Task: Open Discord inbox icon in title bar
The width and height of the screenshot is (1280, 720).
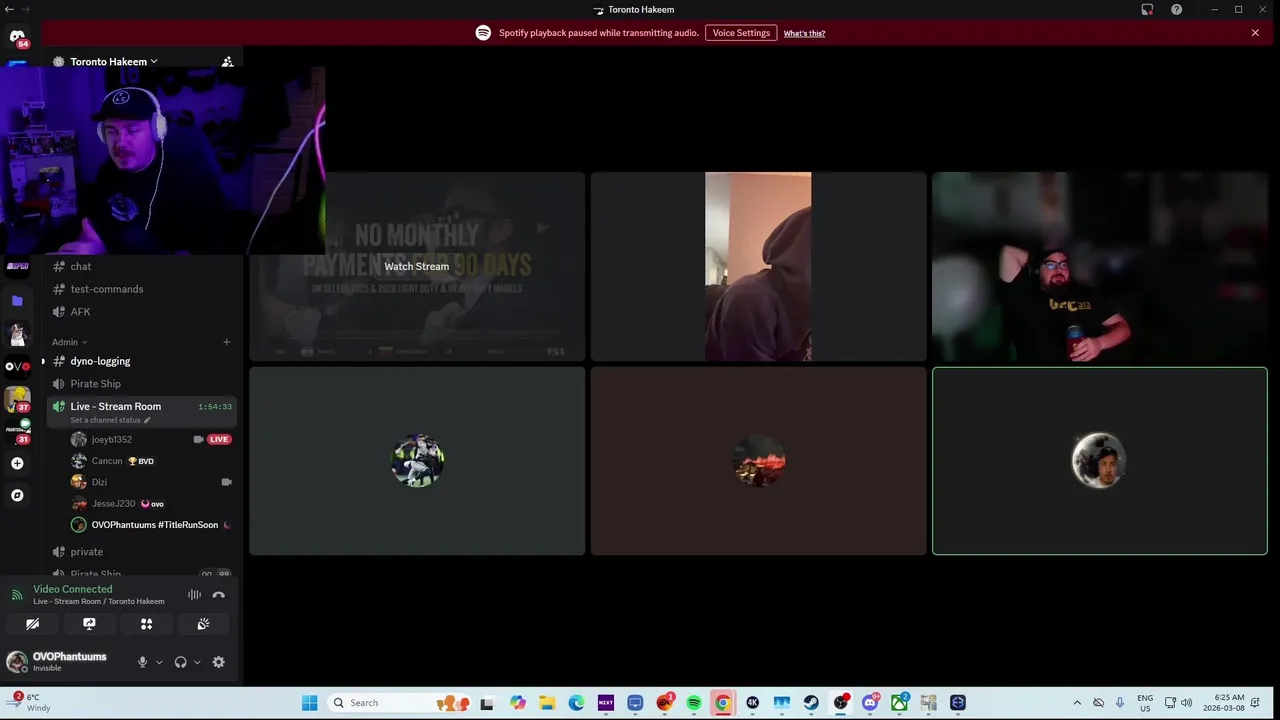Action: pyautogui.click(x=1148, y=9)
